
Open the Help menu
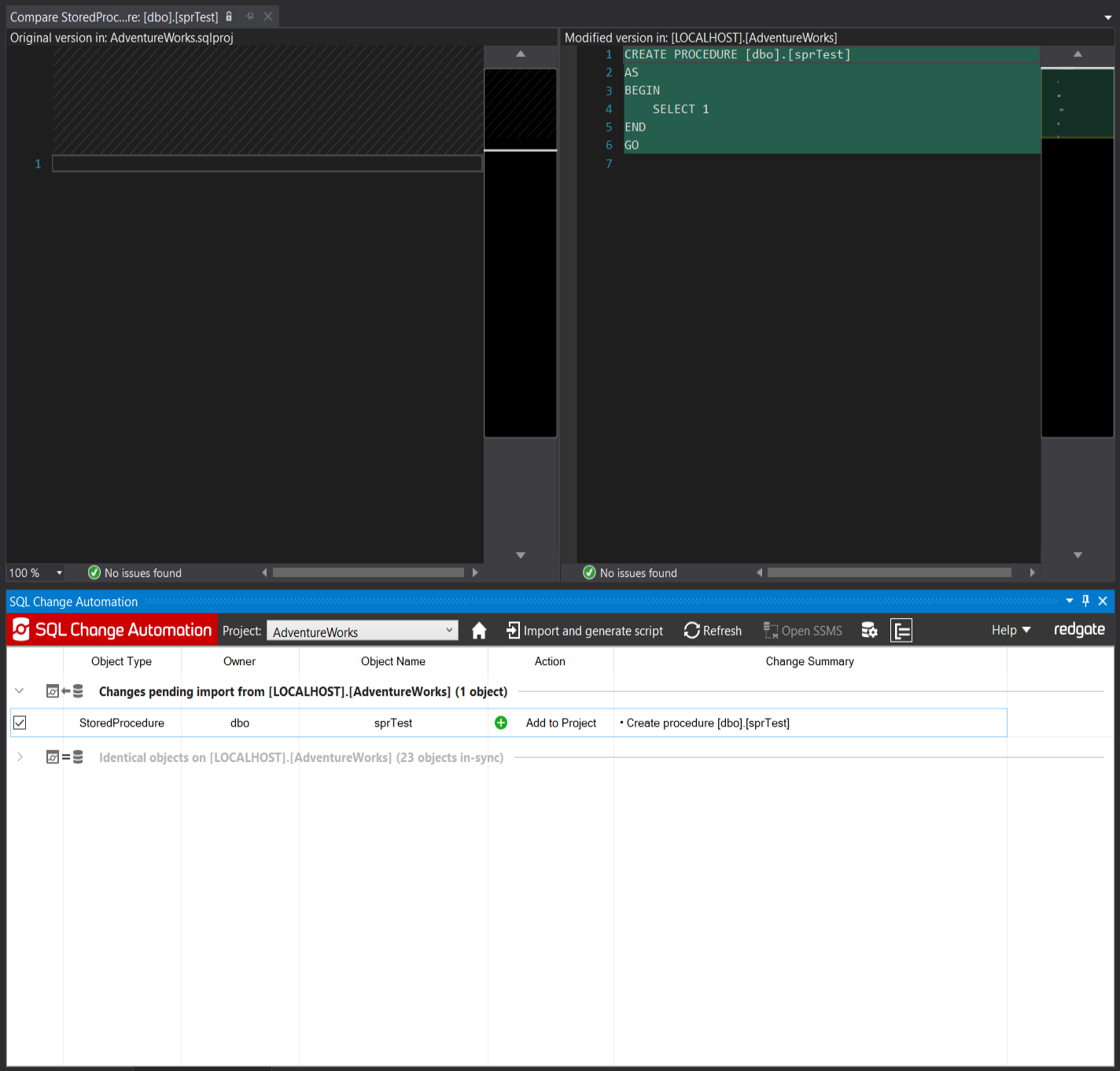(1011, 631)
